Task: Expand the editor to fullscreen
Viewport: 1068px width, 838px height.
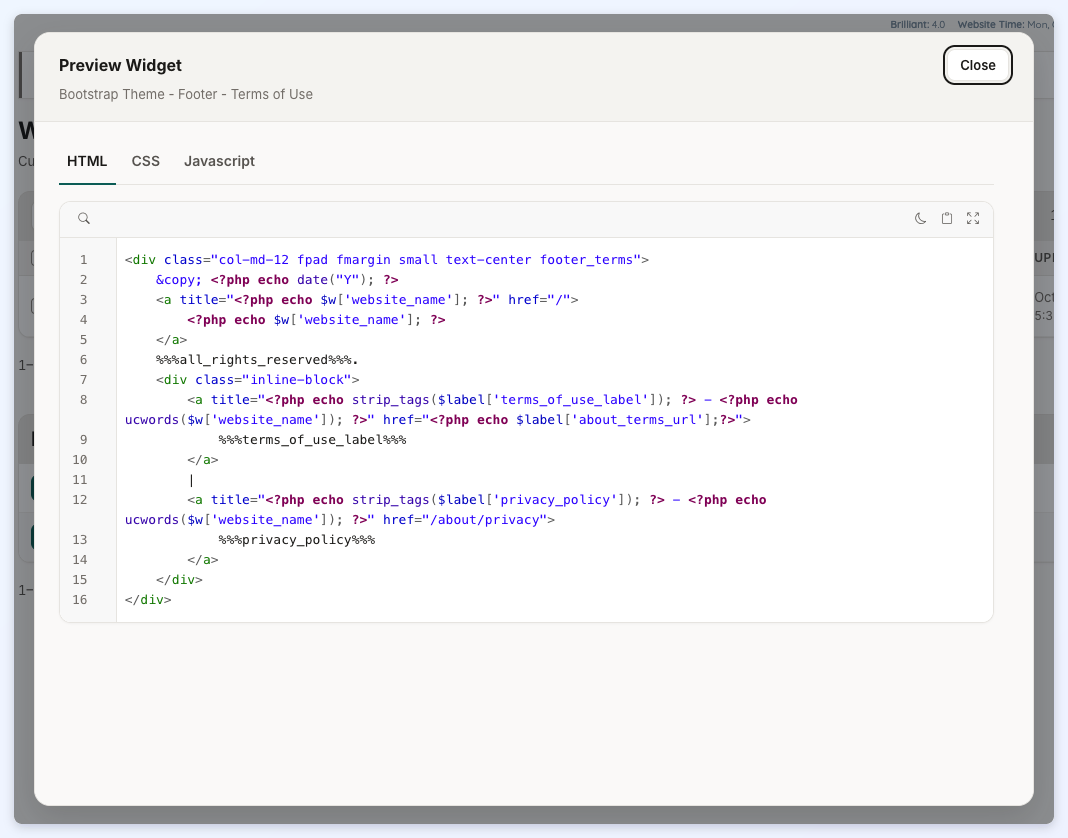Action: coord(973,218)
